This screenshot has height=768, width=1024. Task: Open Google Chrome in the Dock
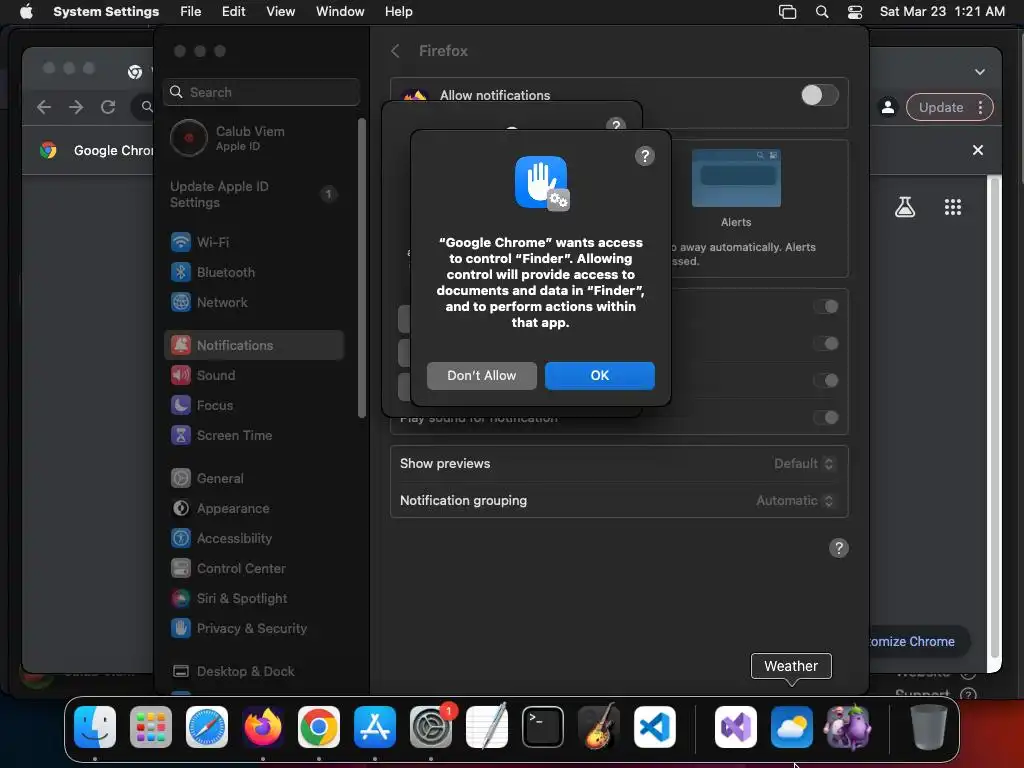coord(319,727)
